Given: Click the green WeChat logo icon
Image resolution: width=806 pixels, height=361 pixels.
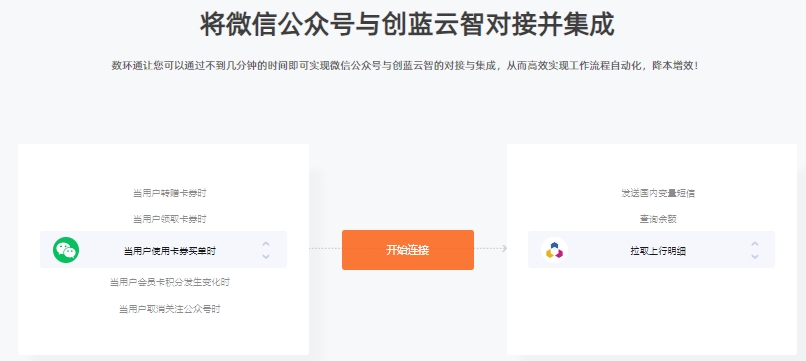Looking at the screenshot, I should coord(66,250).
